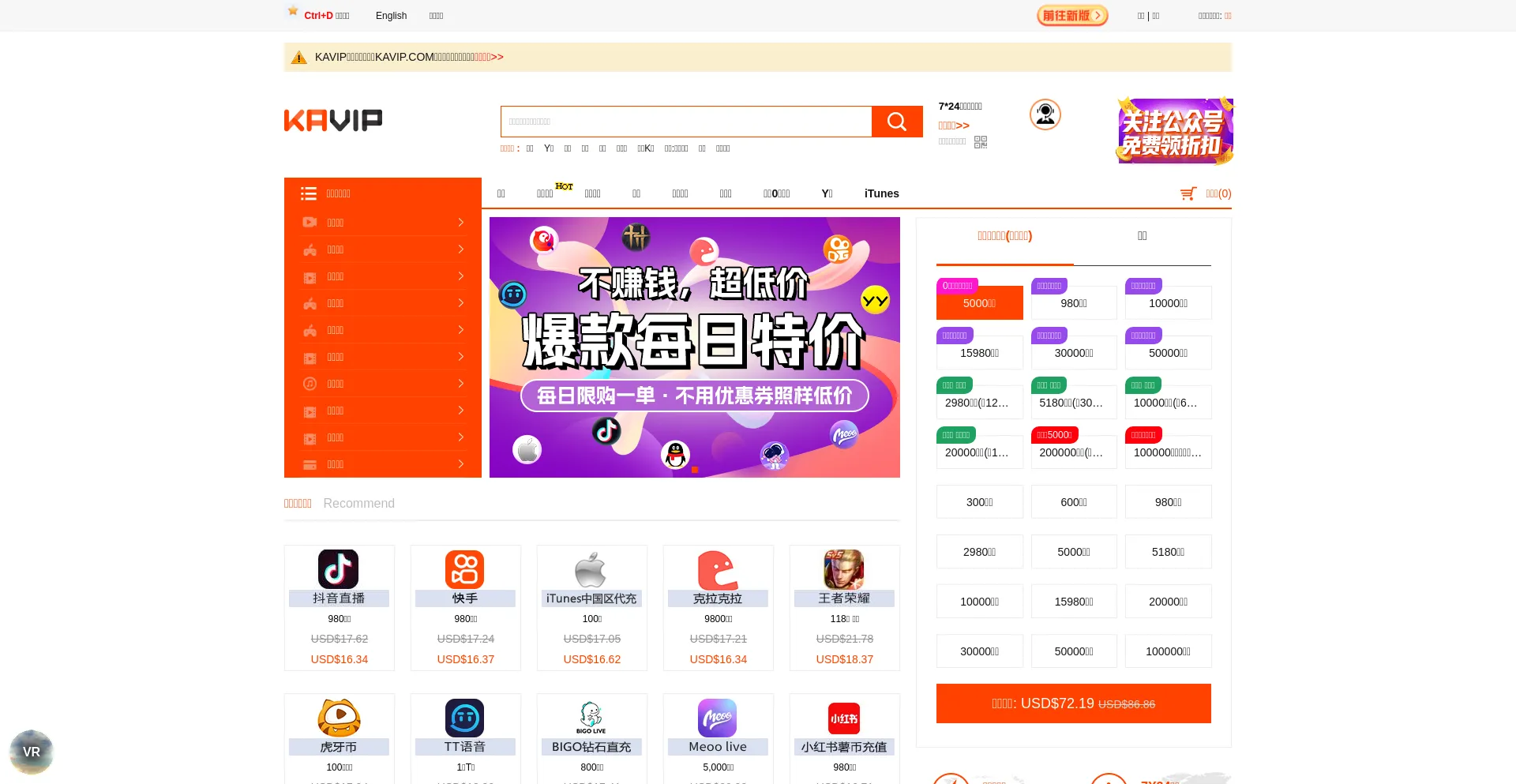Click the orange active tab in recharge panel
This screenshot has height=784, width=1516.
1004,236
